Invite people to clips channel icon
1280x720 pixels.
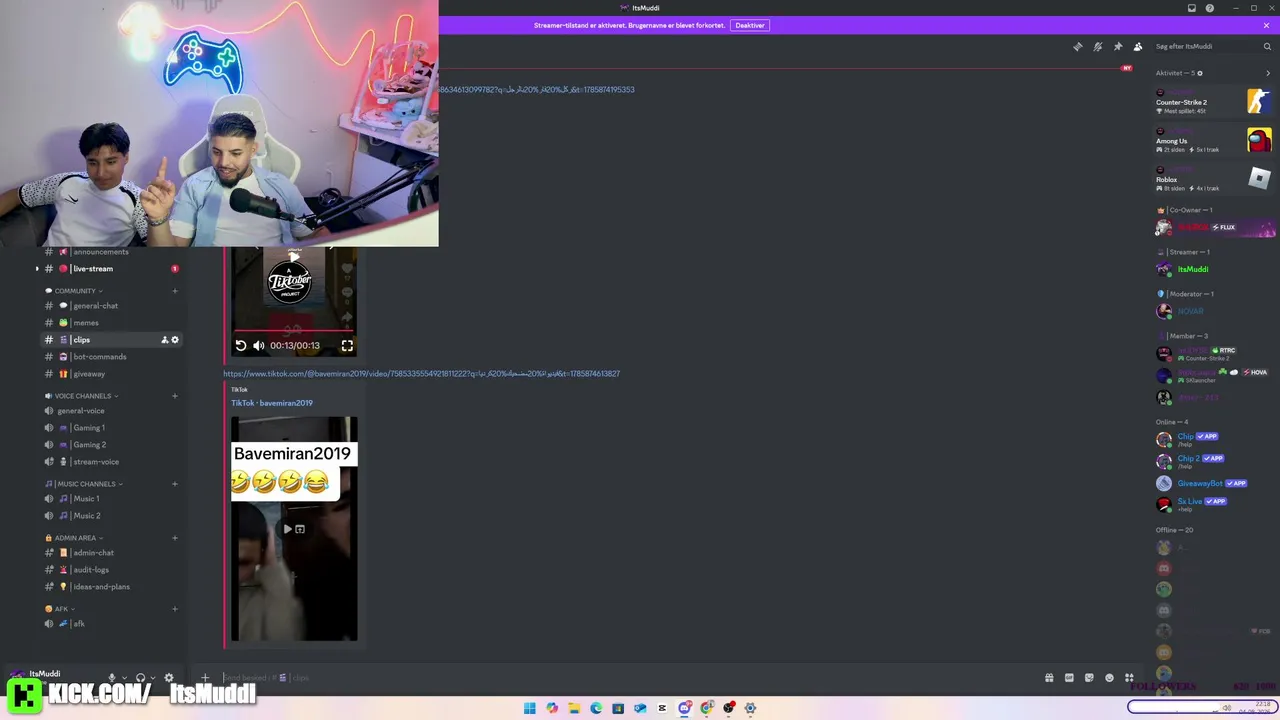pos(165,340)
